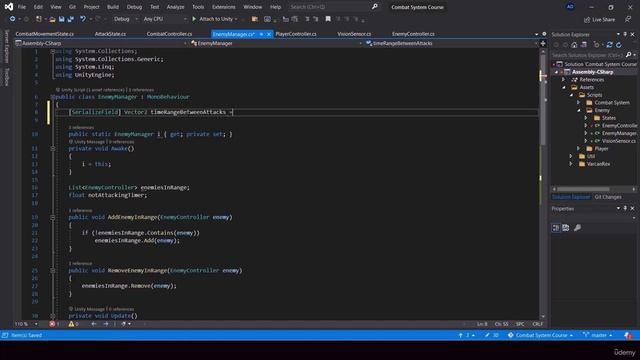The width and height of the screenshot is (640, 360).
Task: Pin the EnemyManager.cs tab
Action: (261, 34)
